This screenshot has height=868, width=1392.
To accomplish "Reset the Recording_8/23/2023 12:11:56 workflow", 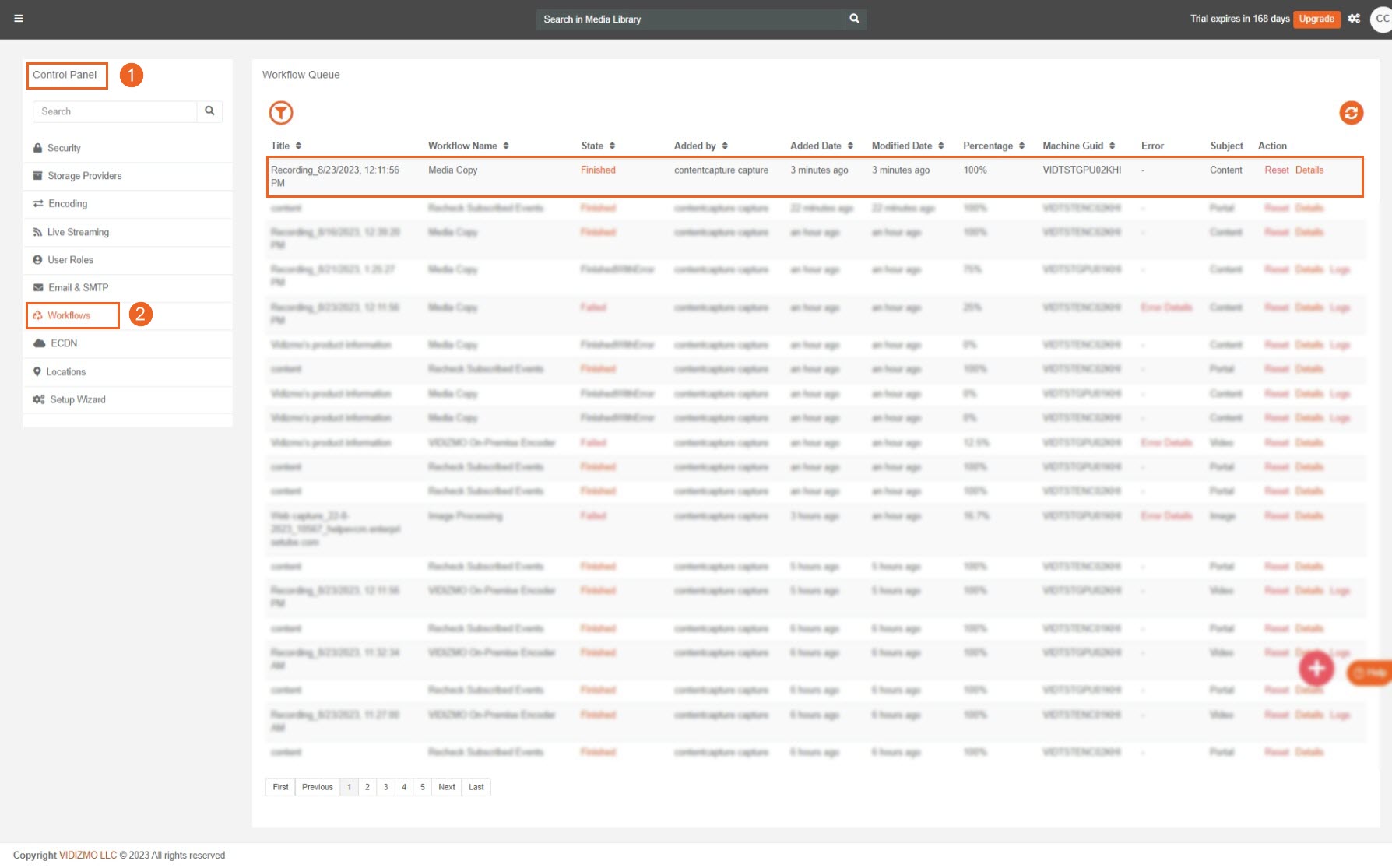I will click(1276, 170).
